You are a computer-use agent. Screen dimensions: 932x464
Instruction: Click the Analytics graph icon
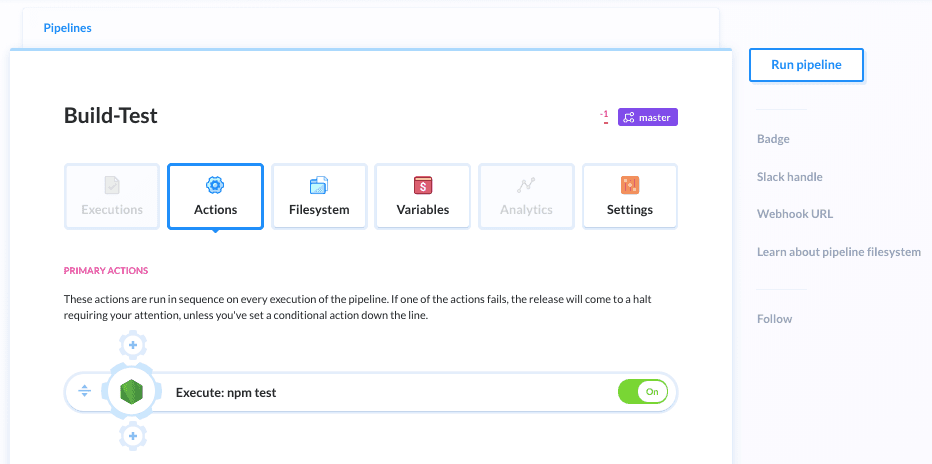pyautogui.click(x=526, y=185)
